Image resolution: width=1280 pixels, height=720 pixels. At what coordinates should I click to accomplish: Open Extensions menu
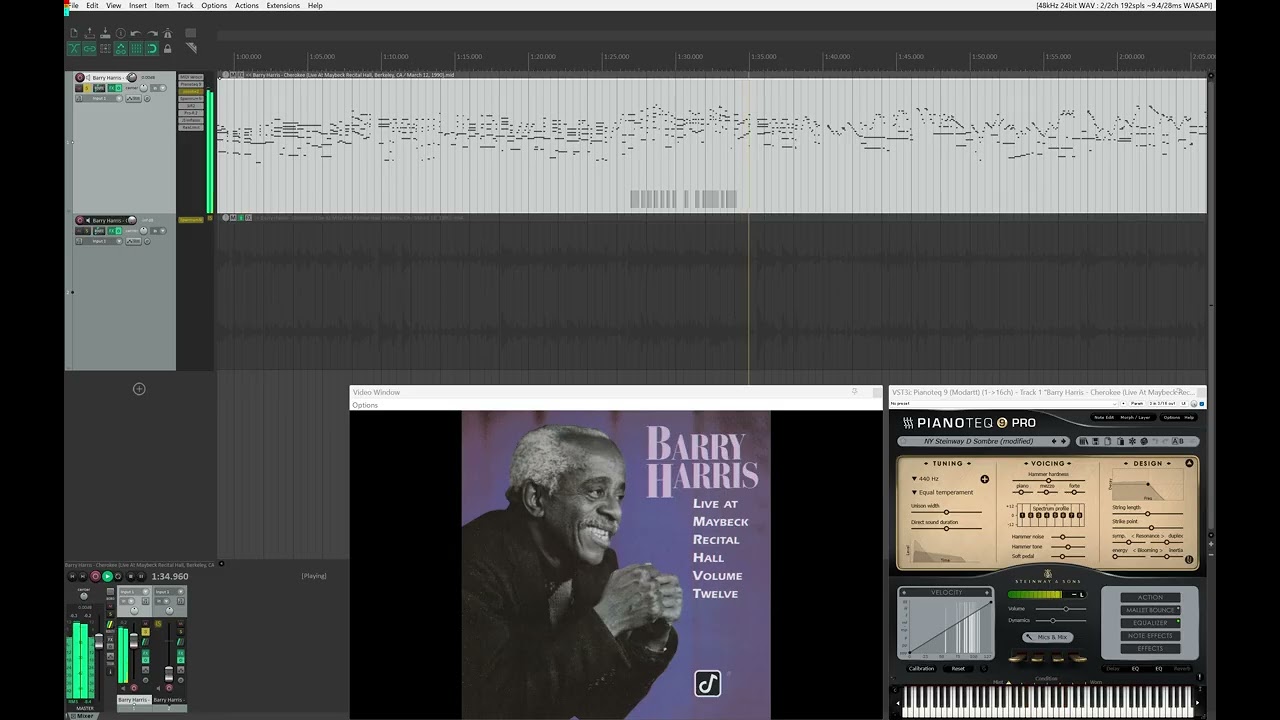coord(283,5)
